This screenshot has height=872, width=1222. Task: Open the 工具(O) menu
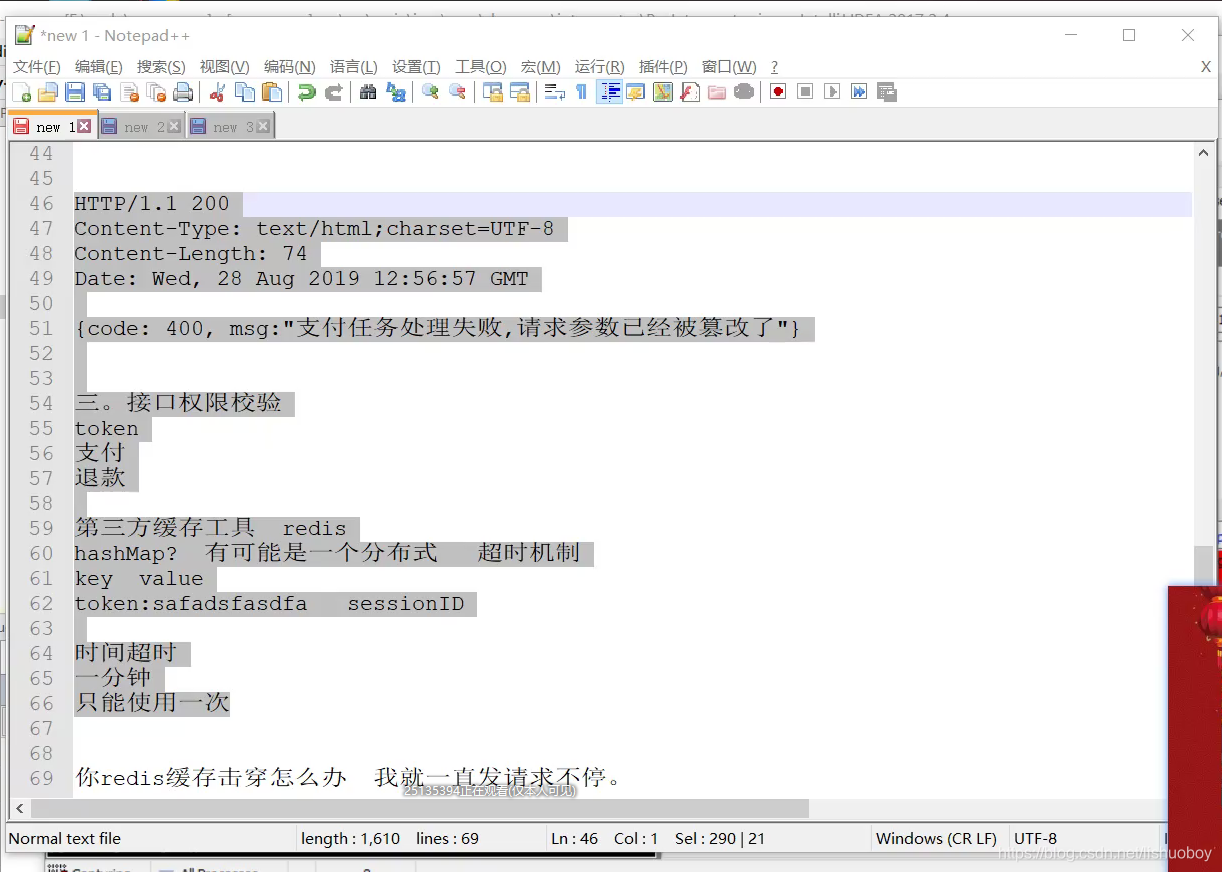(481, 66)
